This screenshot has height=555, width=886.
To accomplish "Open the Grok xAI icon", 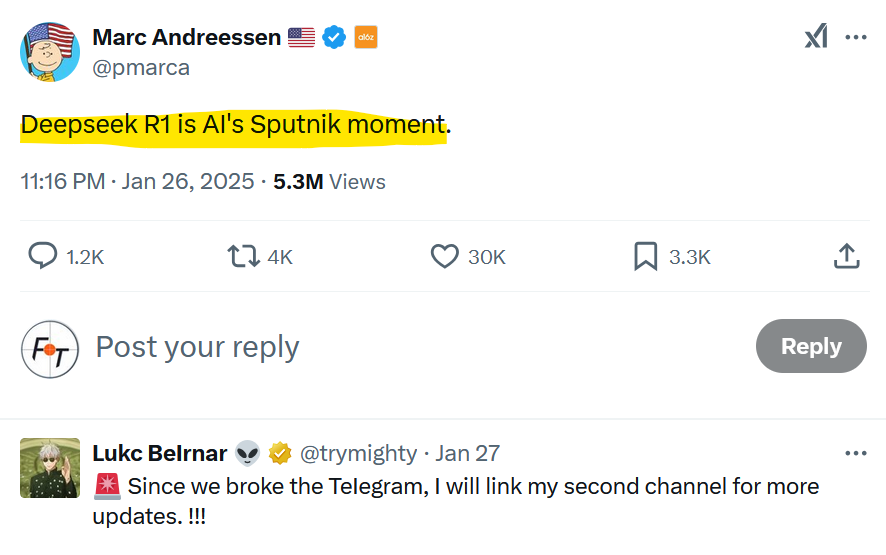I will pos(816,37).
